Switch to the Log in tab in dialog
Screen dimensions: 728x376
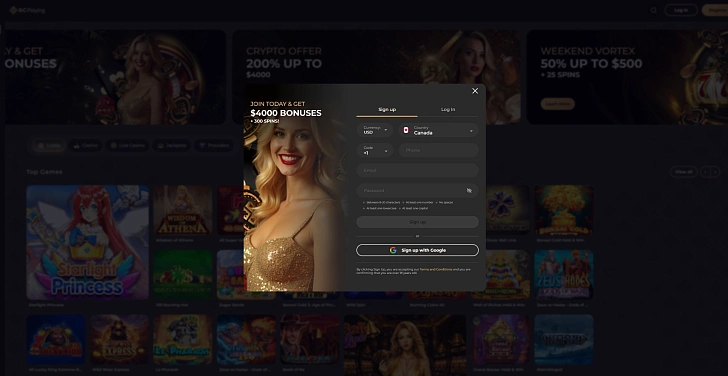pyautogui.click(x=448, y=110)
